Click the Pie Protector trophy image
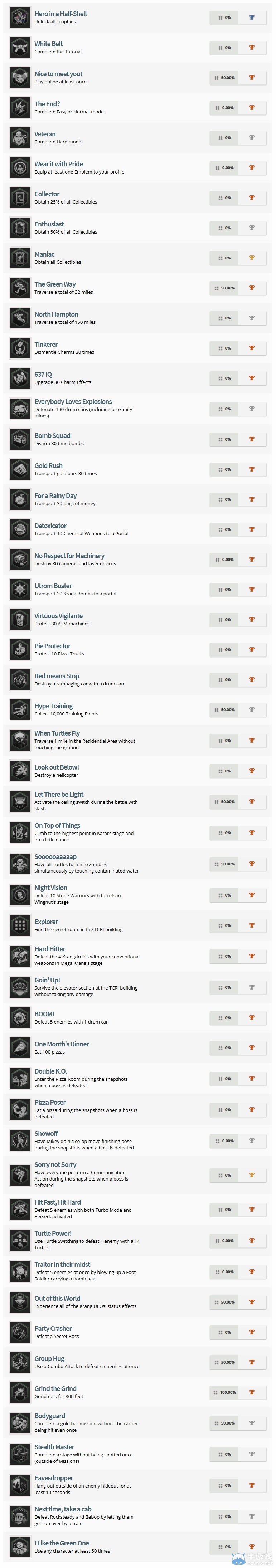 tap(20, 649)
